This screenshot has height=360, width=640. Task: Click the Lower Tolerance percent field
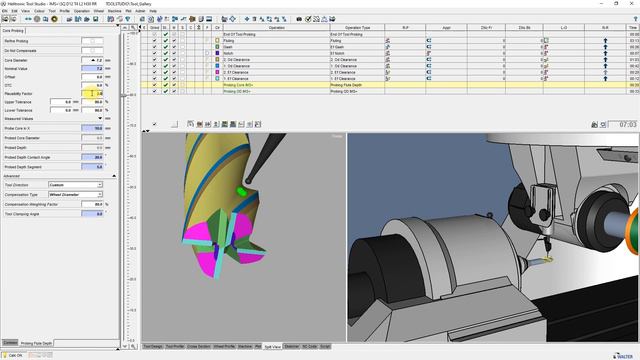[92, 110]
